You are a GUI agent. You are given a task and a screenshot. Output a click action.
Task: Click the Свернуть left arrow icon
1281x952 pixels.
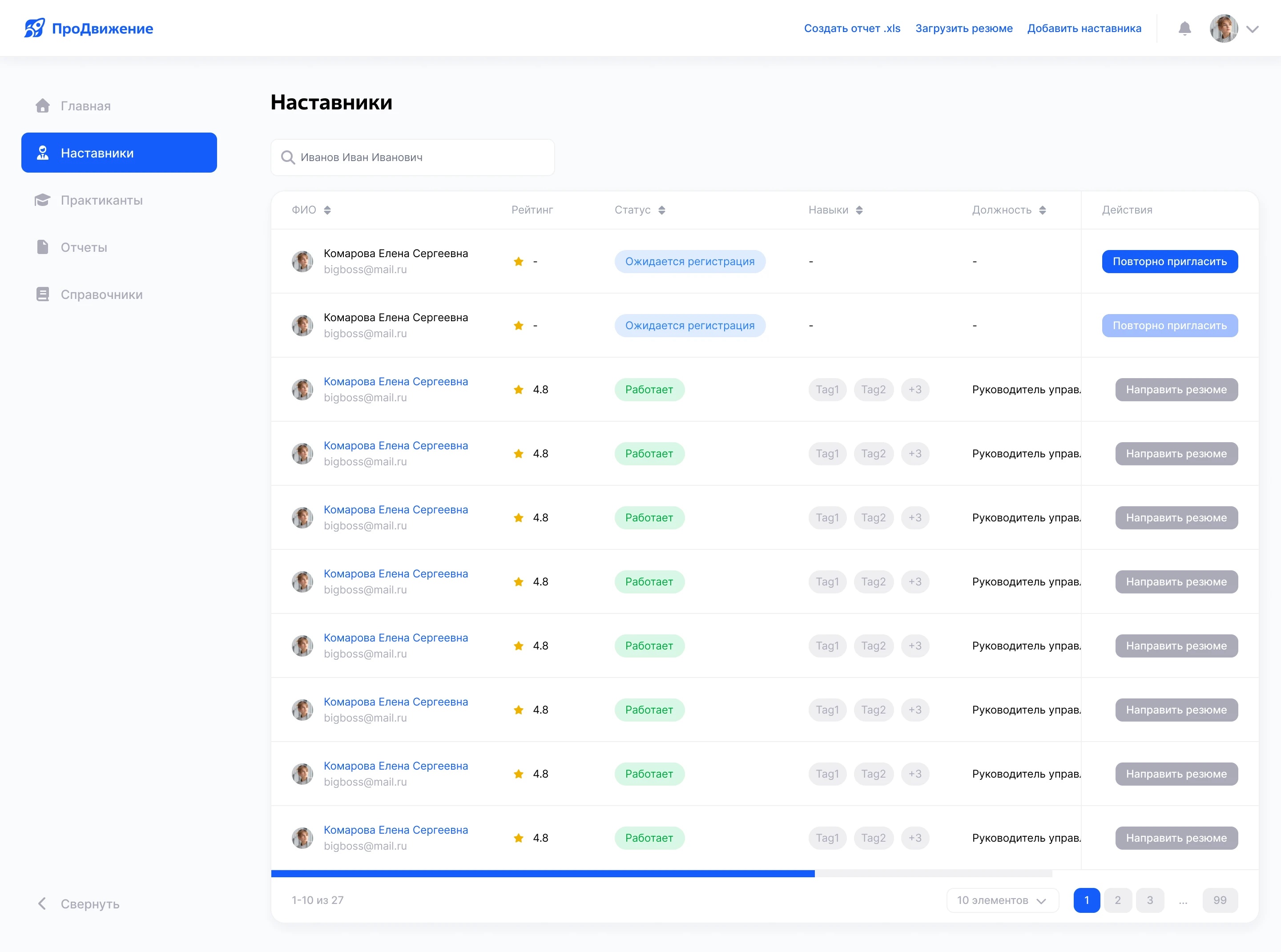point(42,904)
